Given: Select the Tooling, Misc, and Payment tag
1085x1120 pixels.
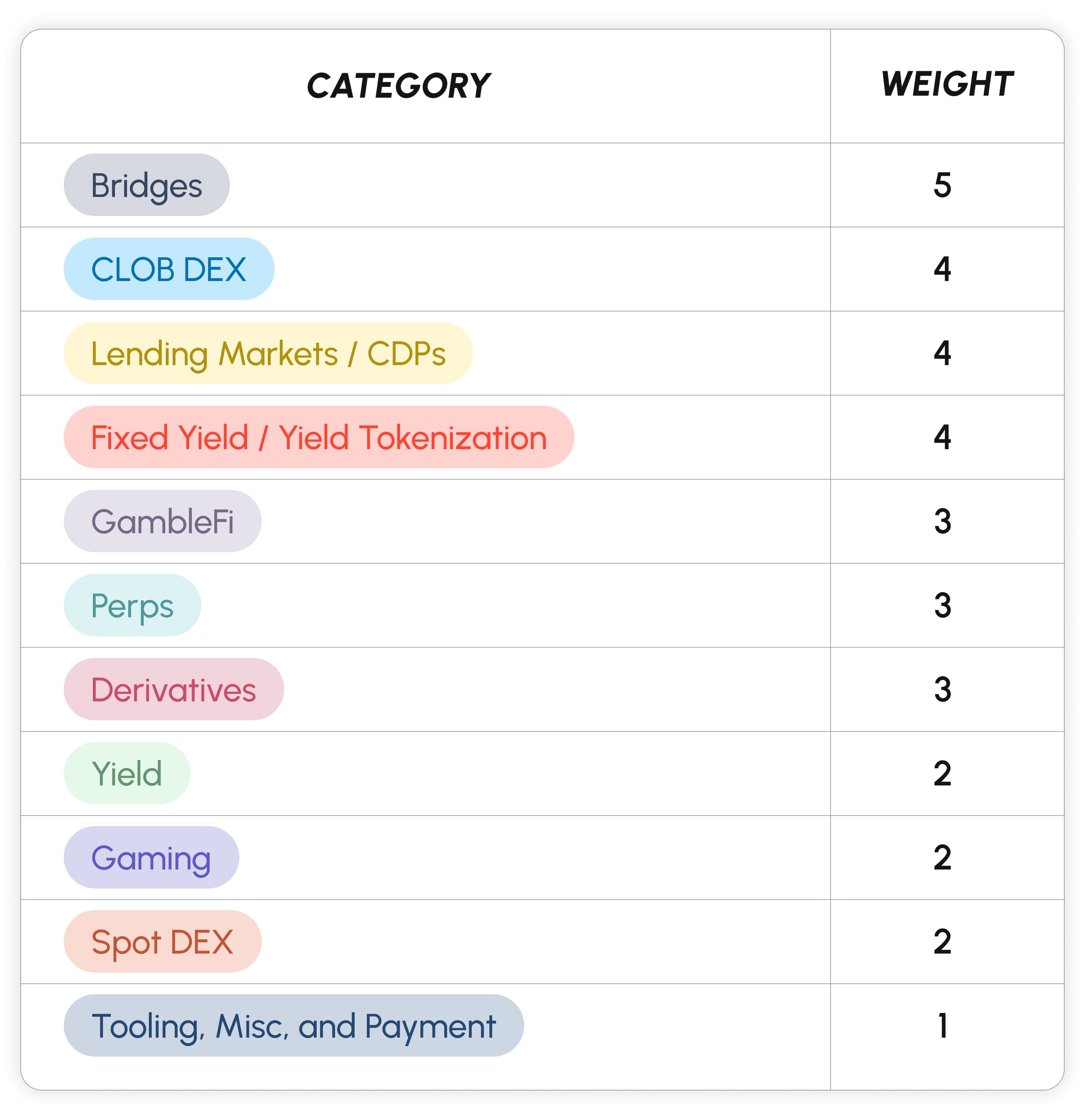Looking at the screenshot, I should tap(293, 1026).
